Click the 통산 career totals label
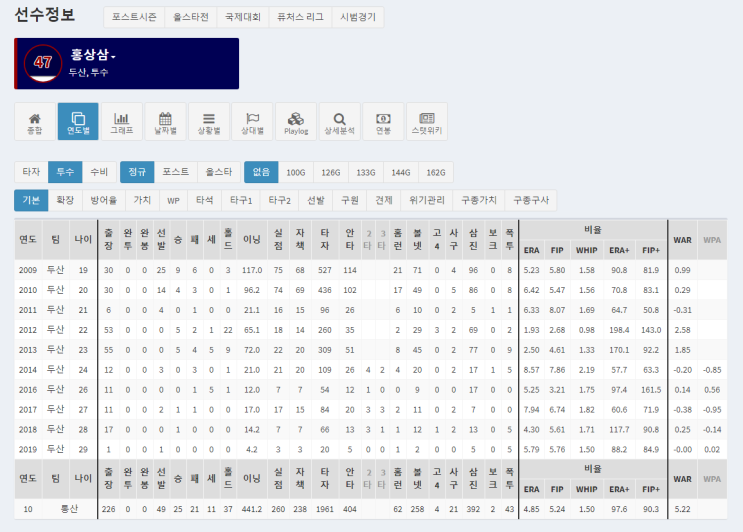743x532 pixels. 69,509
